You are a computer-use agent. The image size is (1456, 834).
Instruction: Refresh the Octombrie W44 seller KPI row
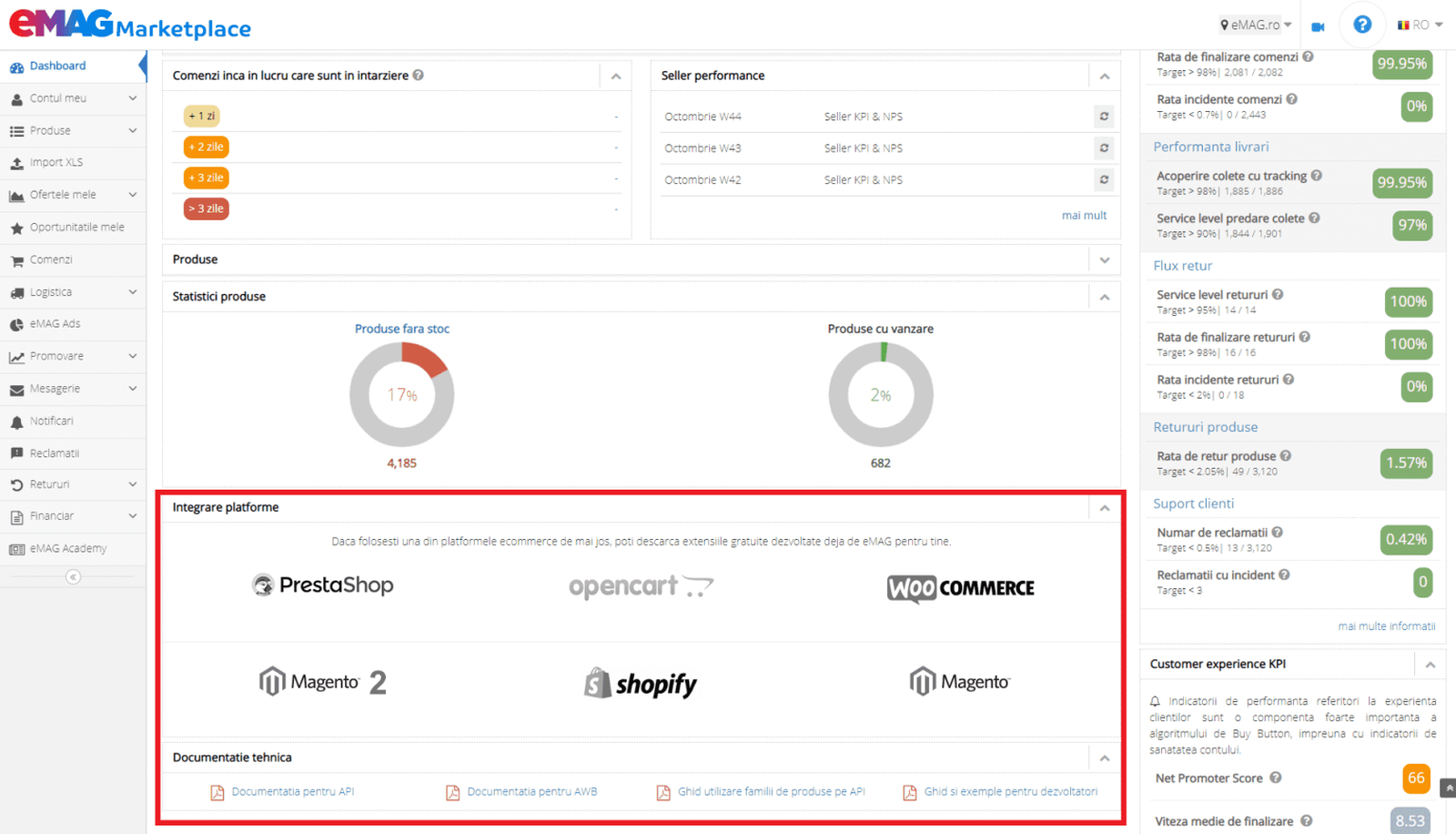(1104, 117)
